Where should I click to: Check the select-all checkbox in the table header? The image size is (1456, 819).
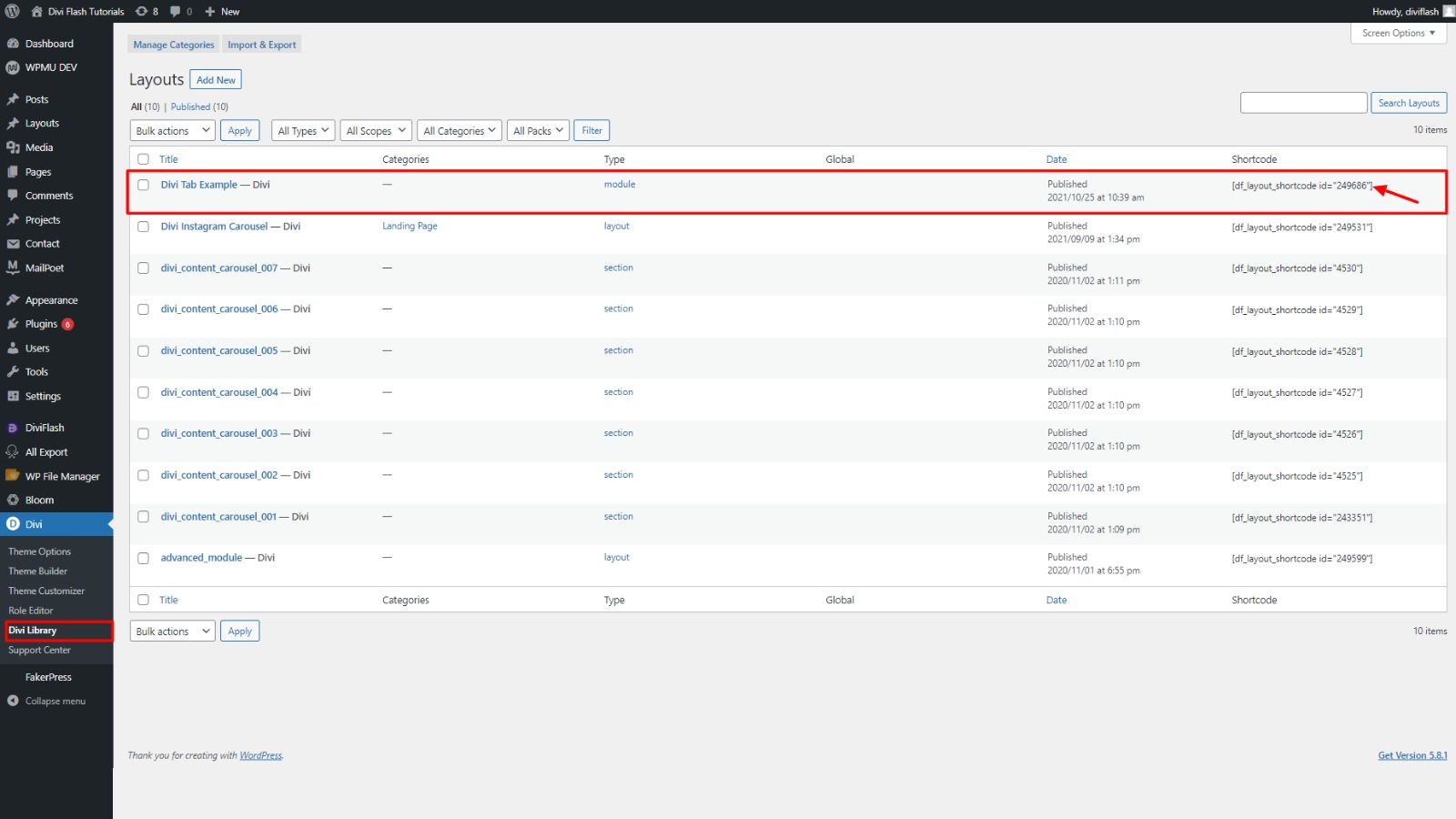pos(143,158)
